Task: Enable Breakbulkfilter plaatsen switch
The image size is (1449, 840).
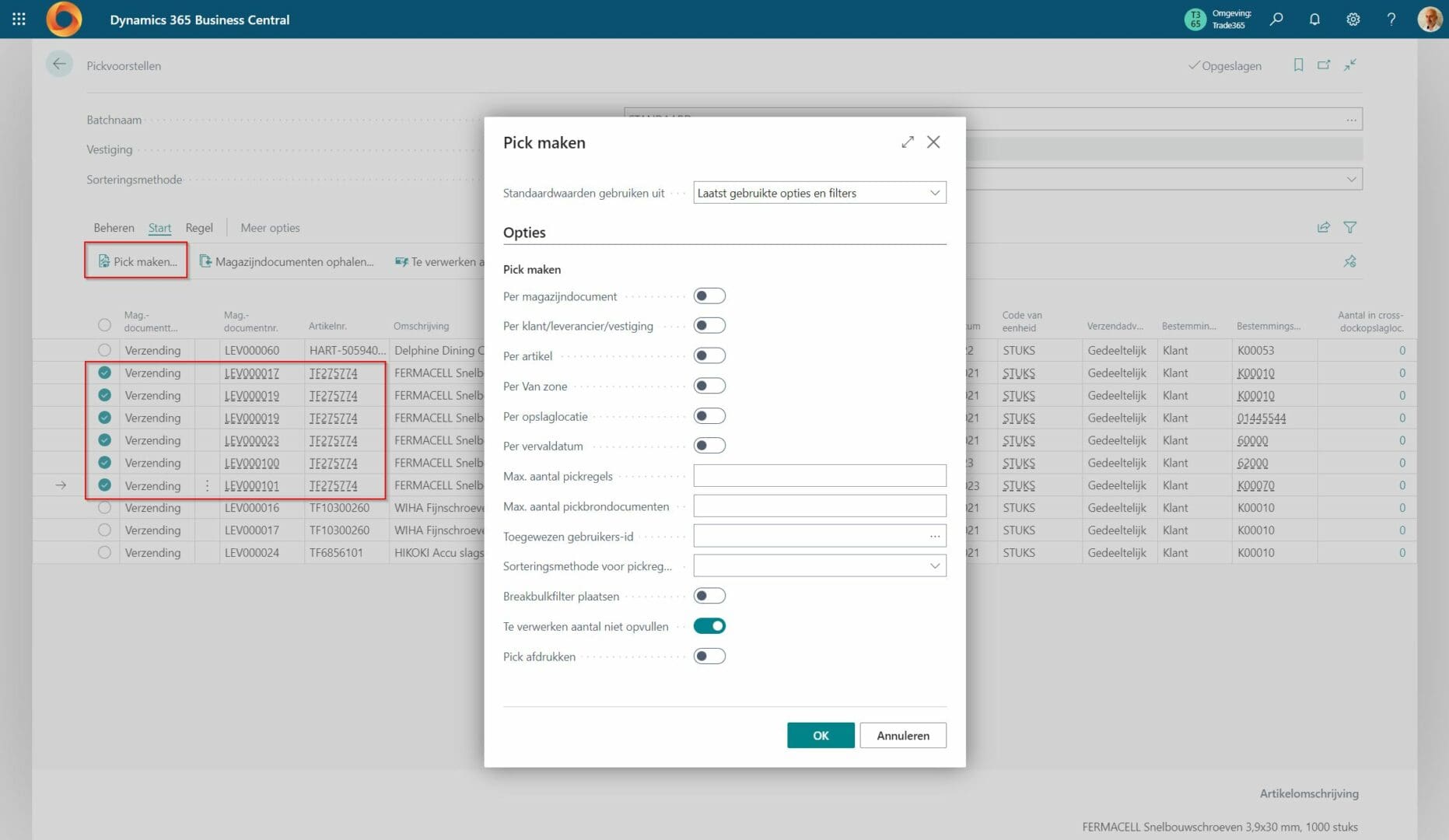Action: 709,596
